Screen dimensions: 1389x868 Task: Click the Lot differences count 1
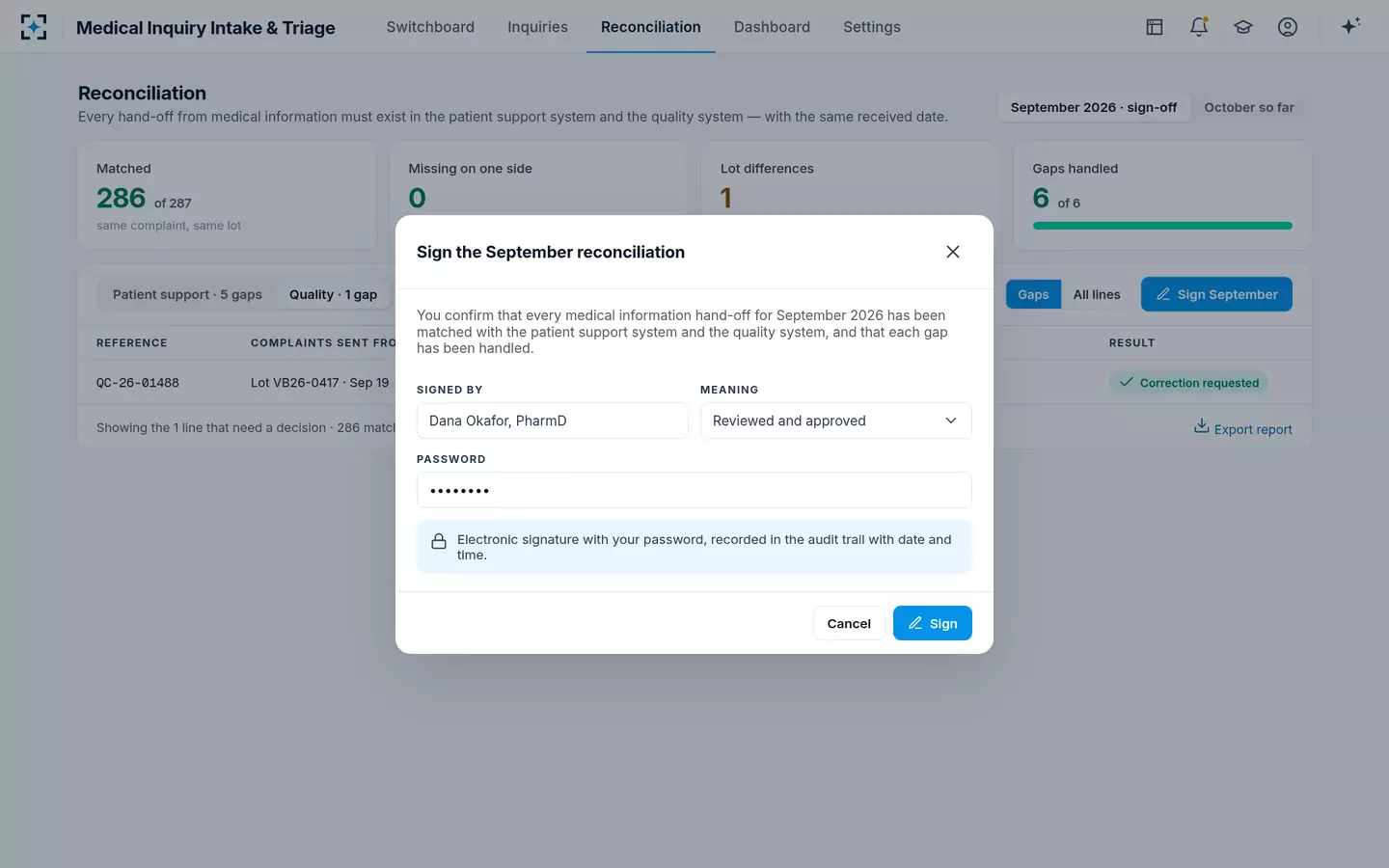click(726, 198)
